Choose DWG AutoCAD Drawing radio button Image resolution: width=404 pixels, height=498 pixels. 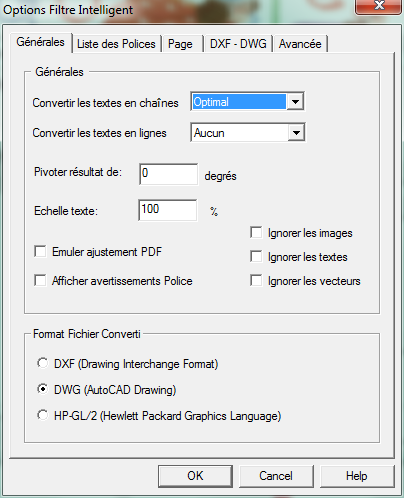(x=43, y=389)
